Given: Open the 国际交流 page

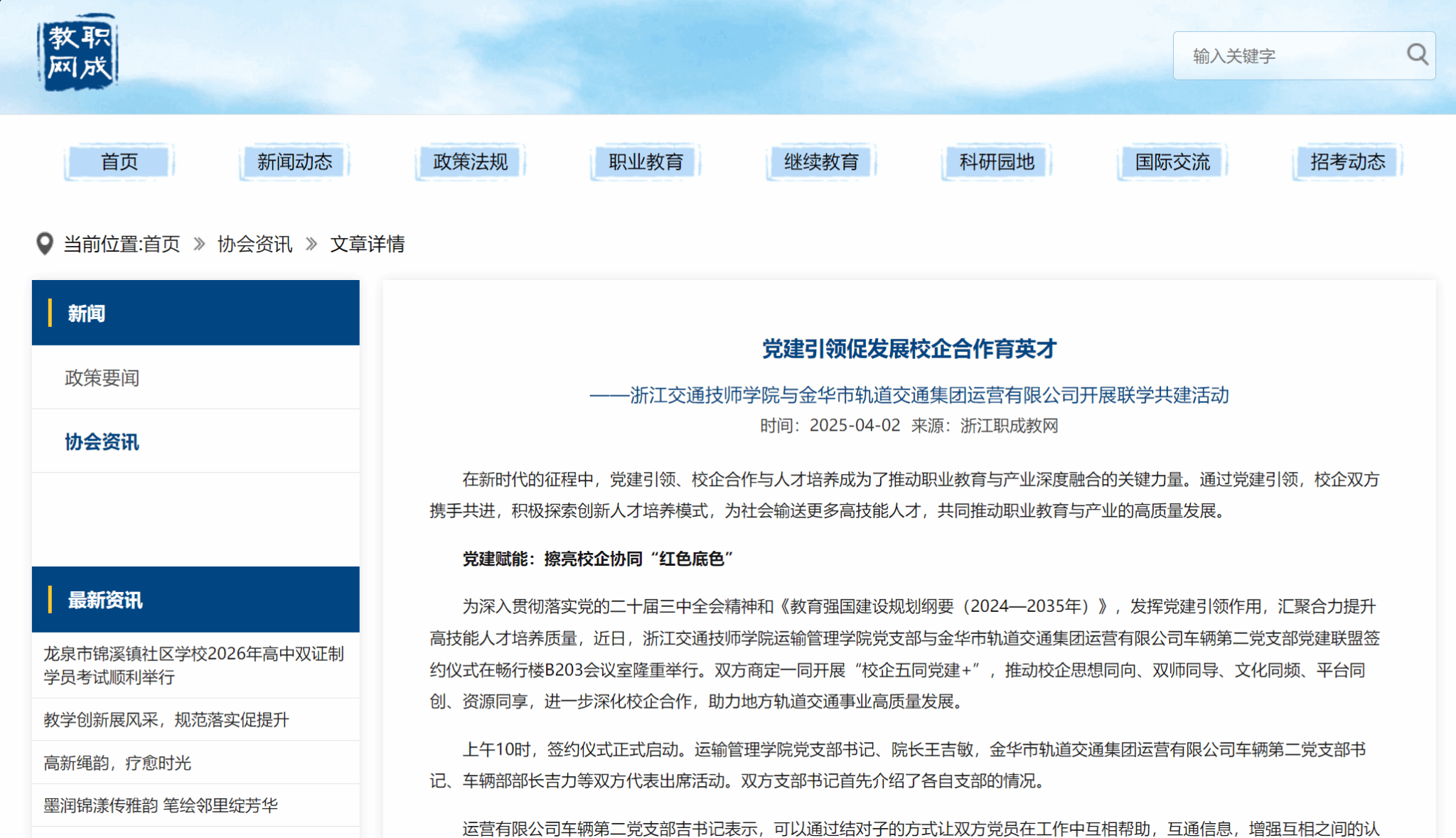Looking at the screenshot, I should [x=1172, y=162].
